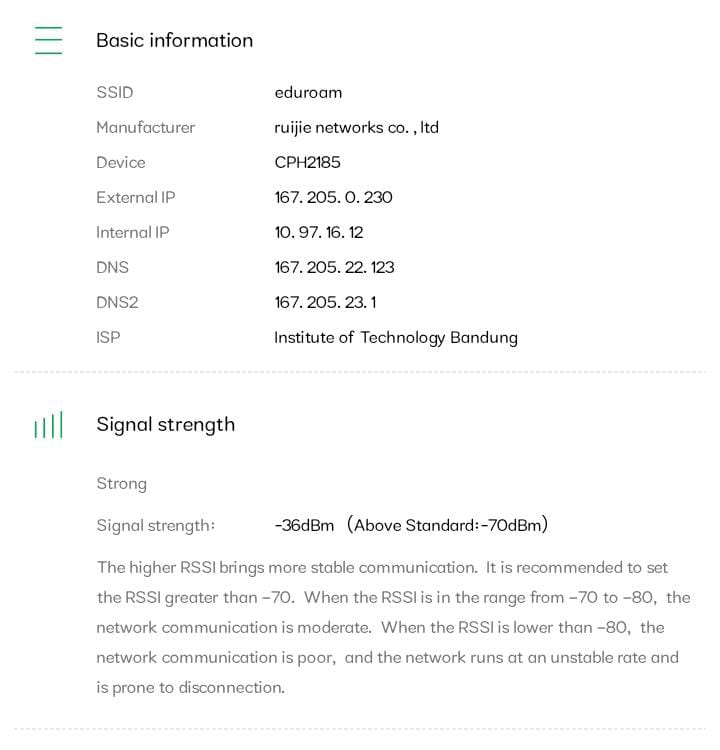Select the Device value CPH2185
The width and height of the screenshot is (720, 750).
[x=307, y=162]
